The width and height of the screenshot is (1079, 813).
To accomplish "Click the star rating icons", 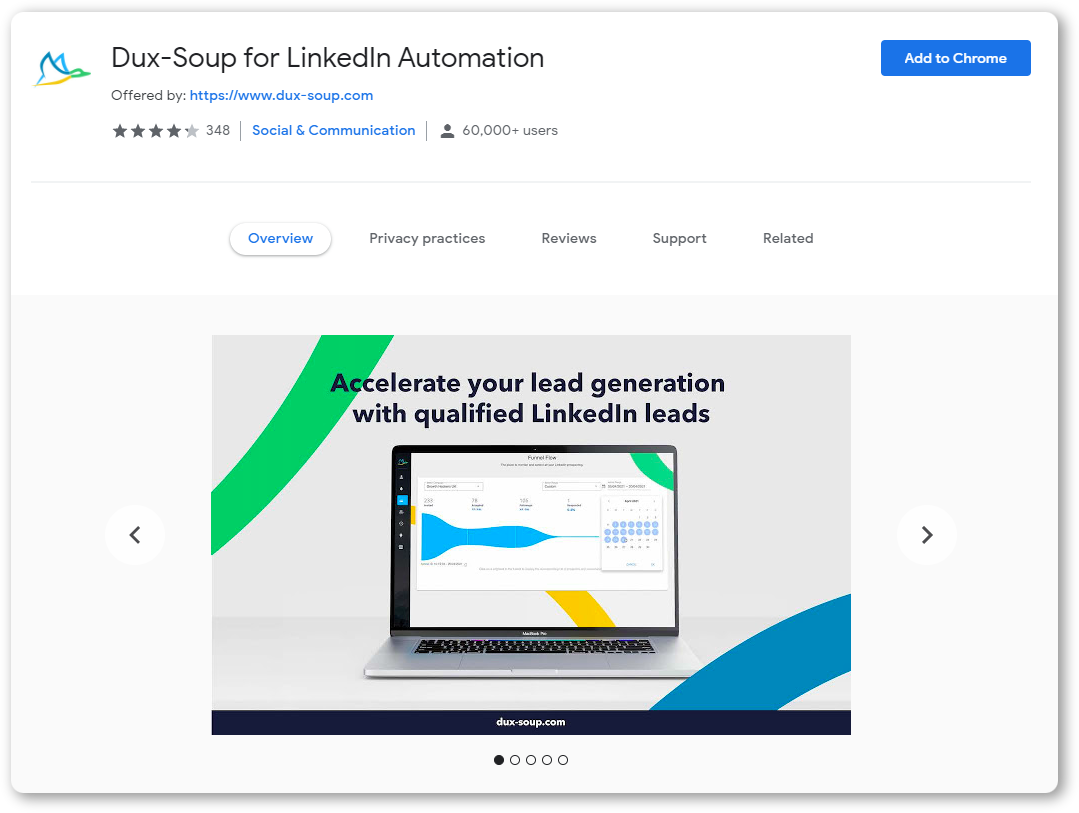I will pos(156,131).
